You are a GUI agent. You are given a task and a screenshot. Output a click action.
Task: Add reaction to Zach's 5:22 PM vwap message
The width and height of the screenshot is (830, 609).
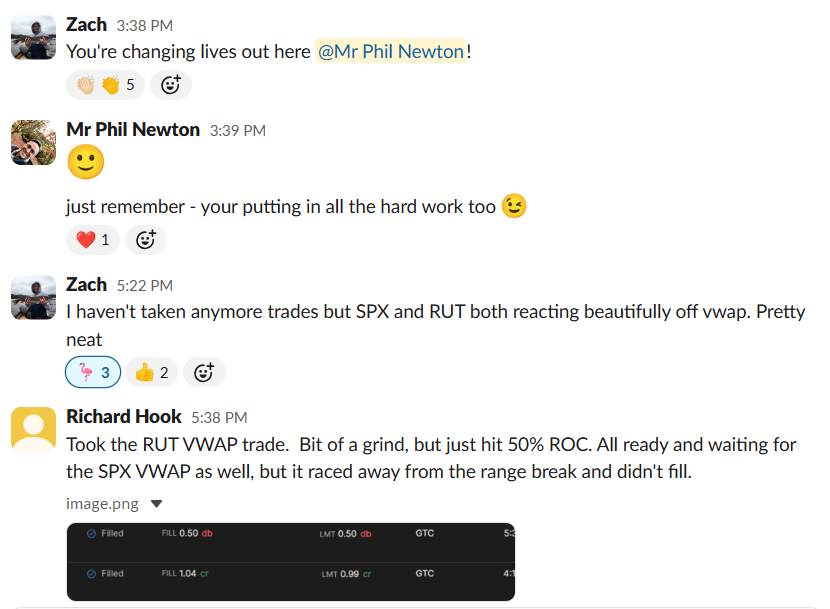204,373
